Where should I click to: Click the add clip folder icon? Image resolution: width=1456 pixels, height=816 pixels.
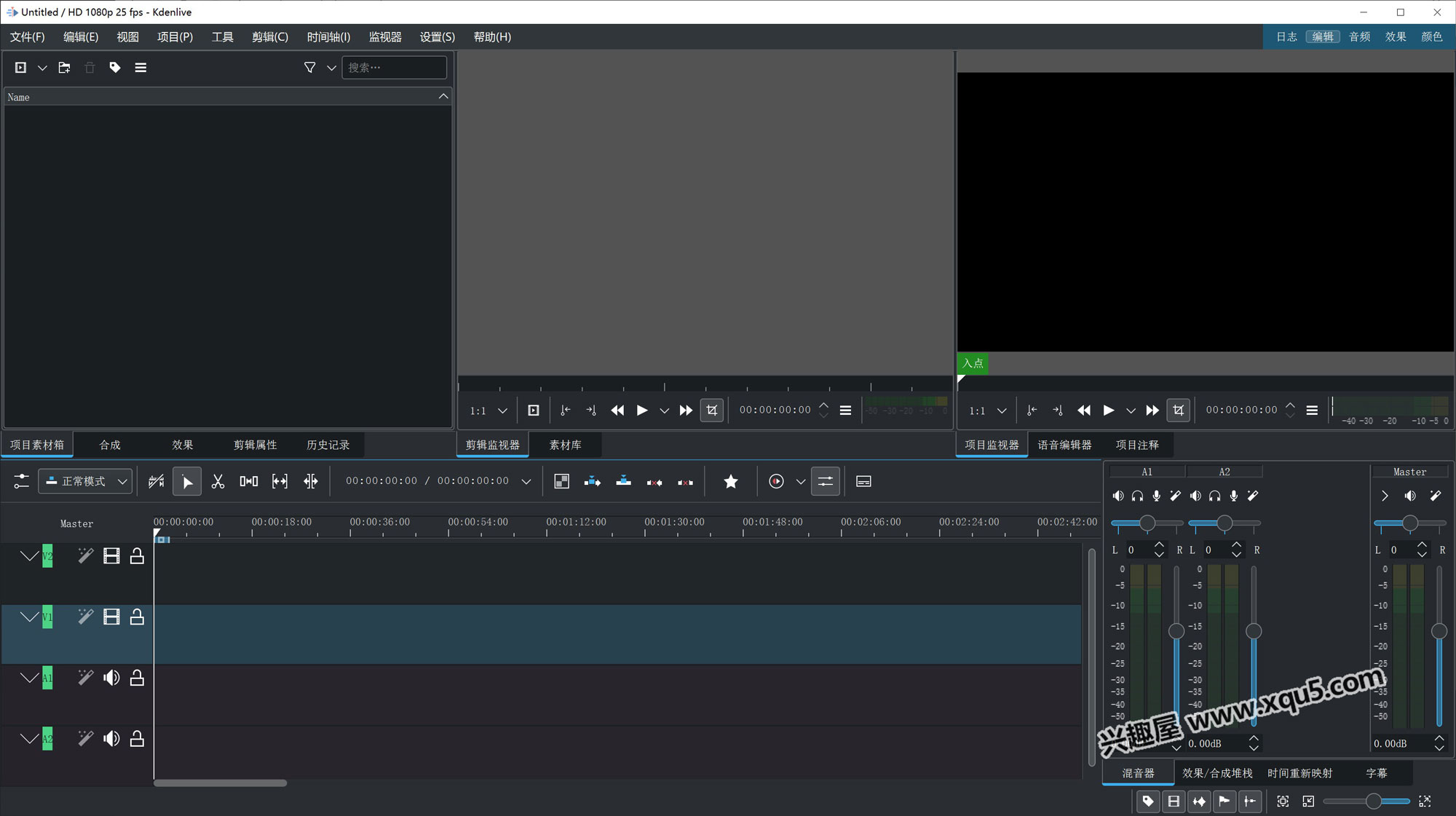click(64, 68)
